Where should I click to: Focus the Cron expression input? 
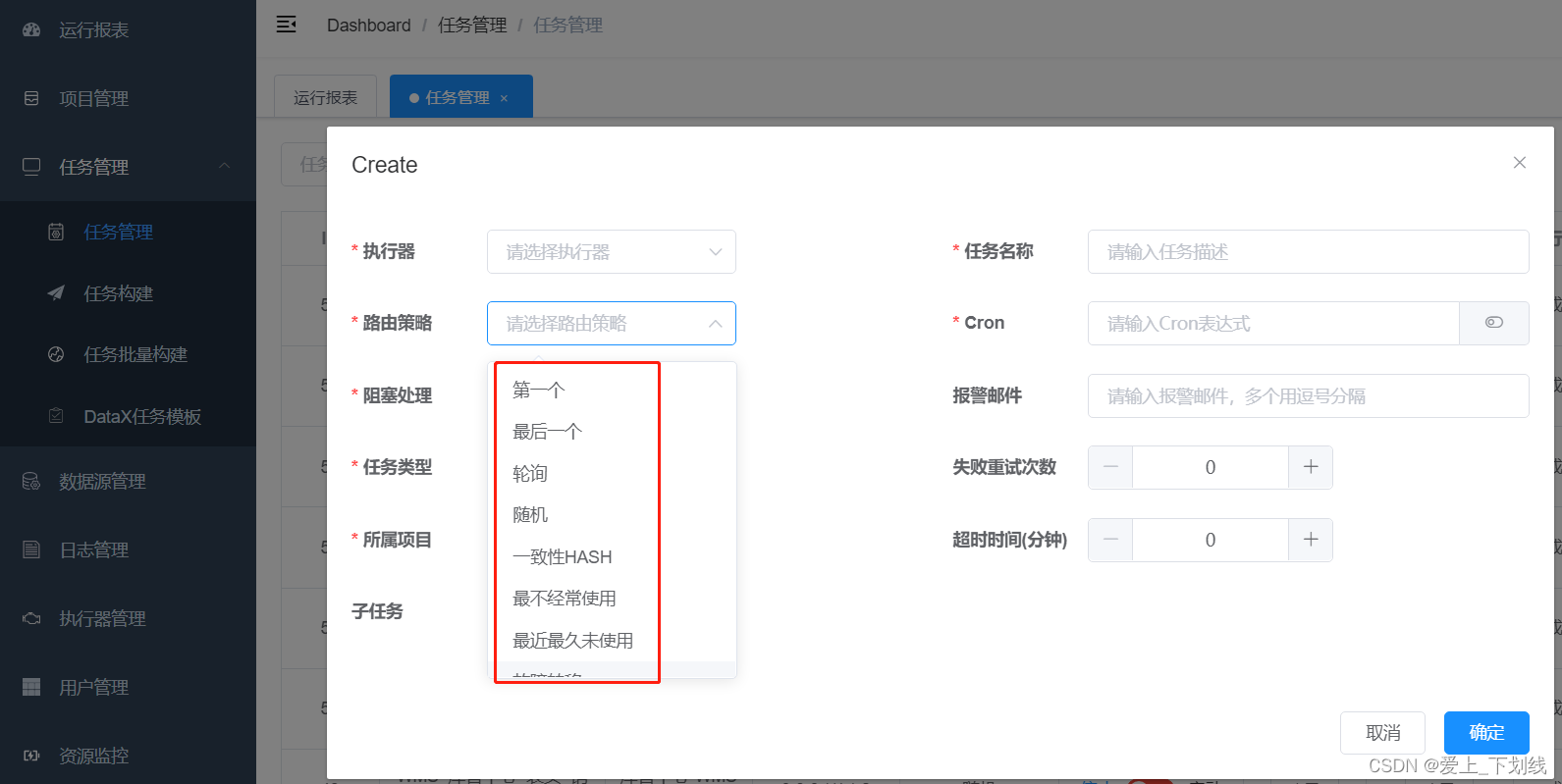tap(1273, 323)
